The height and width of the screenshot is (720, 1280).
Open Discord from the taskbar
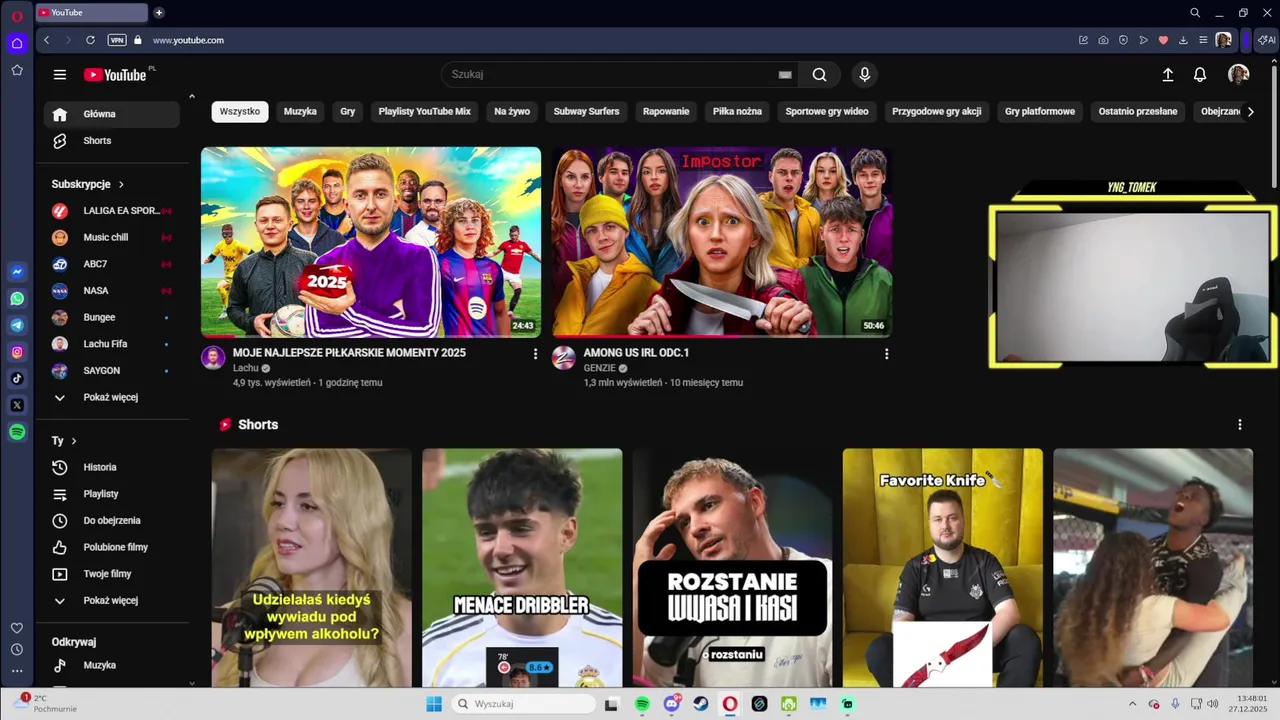coord(672,704)
